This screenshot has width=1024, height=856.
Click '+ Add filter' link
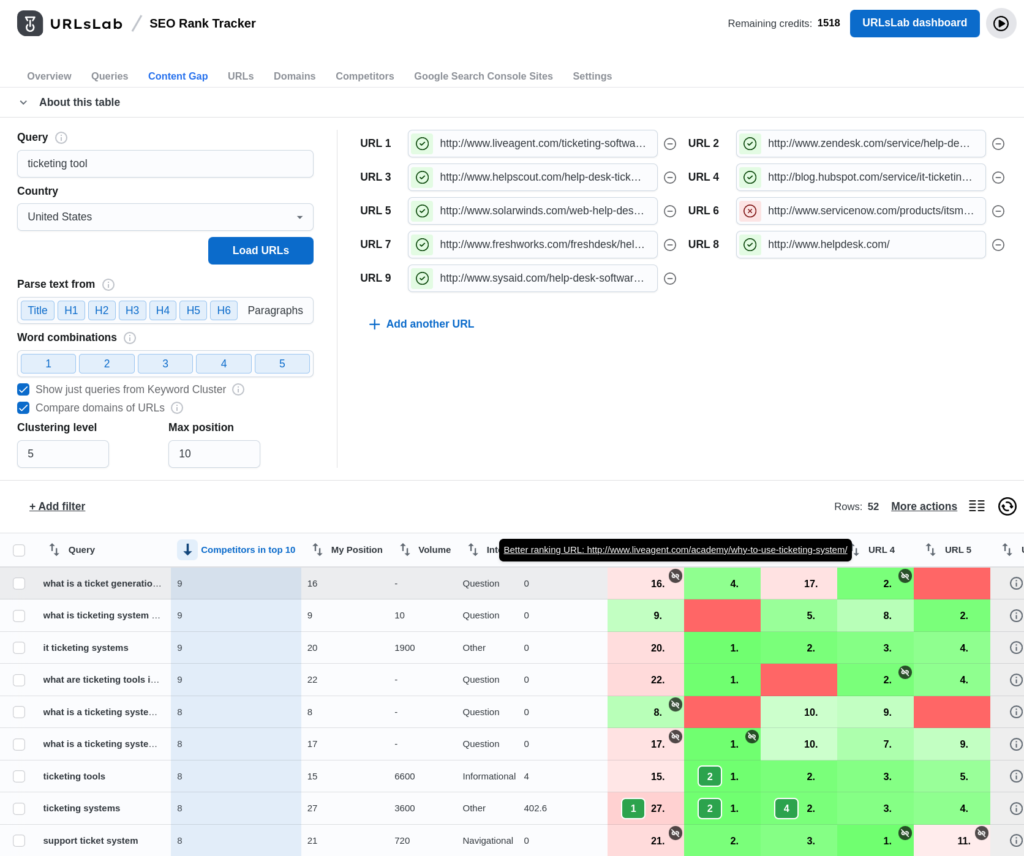click(x=57, y=506)
